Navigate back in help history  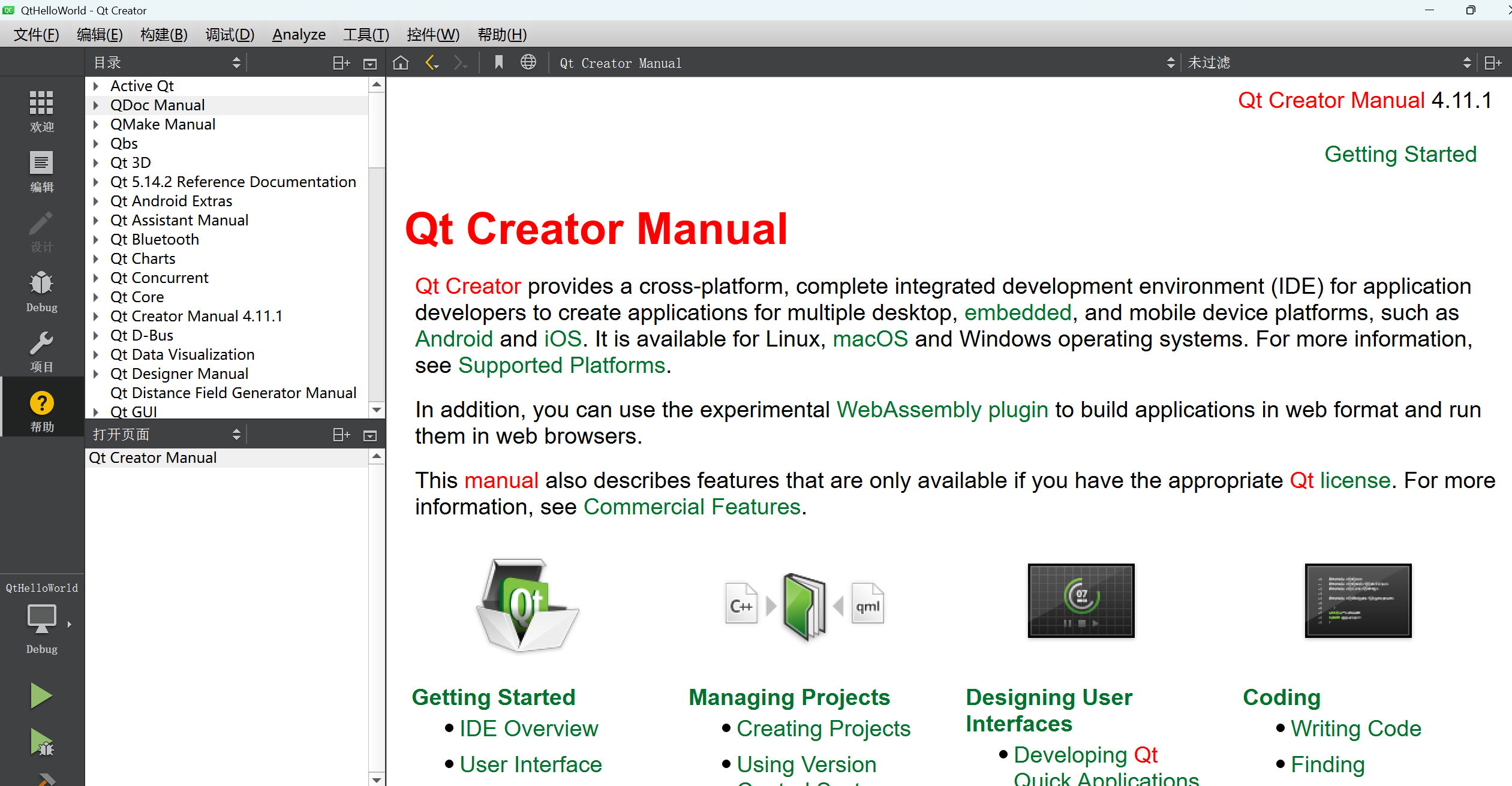pos(432,62)
